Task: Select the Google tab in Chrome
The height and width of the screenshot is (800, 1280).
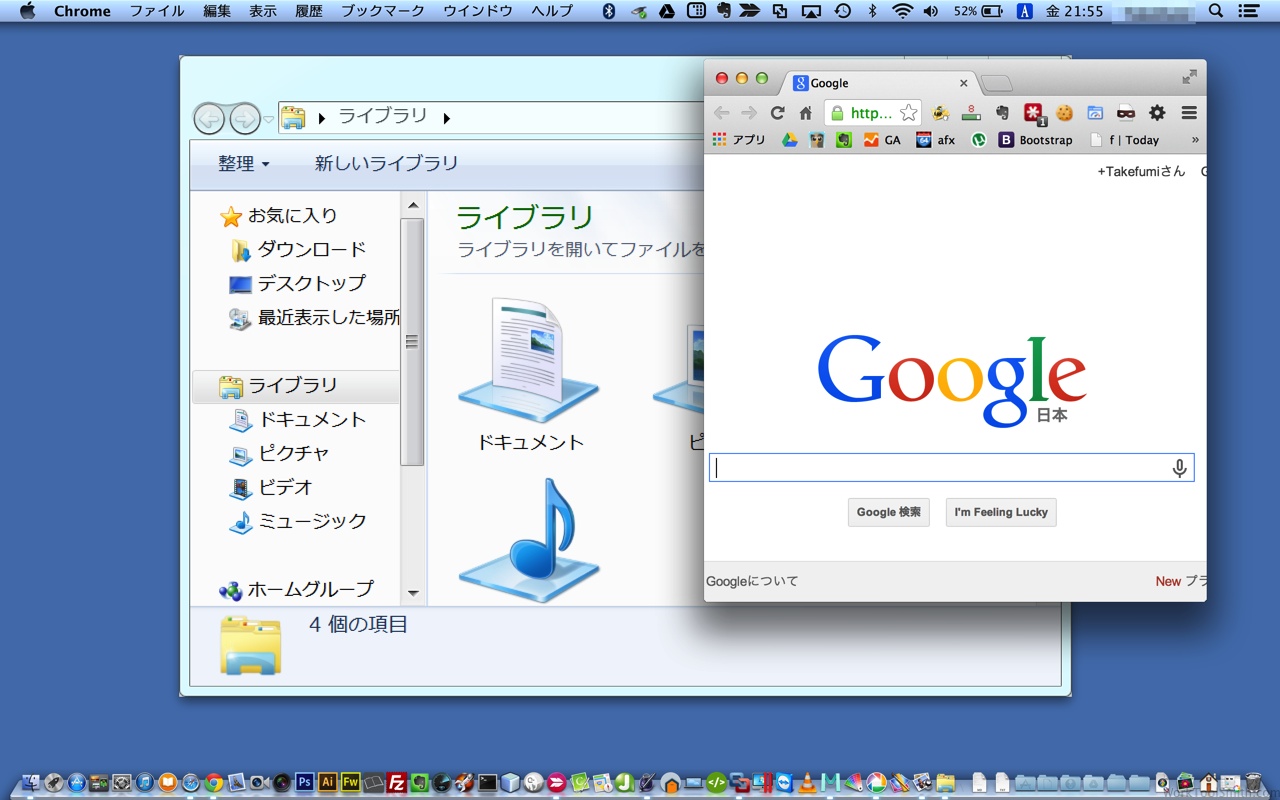Action: [879, 83]
